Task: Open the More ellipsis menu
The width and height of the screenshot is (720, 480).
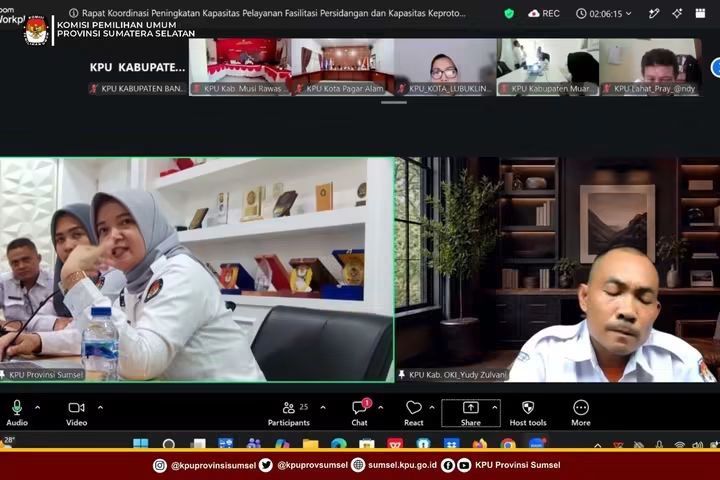Action: [x=581, y=413]
